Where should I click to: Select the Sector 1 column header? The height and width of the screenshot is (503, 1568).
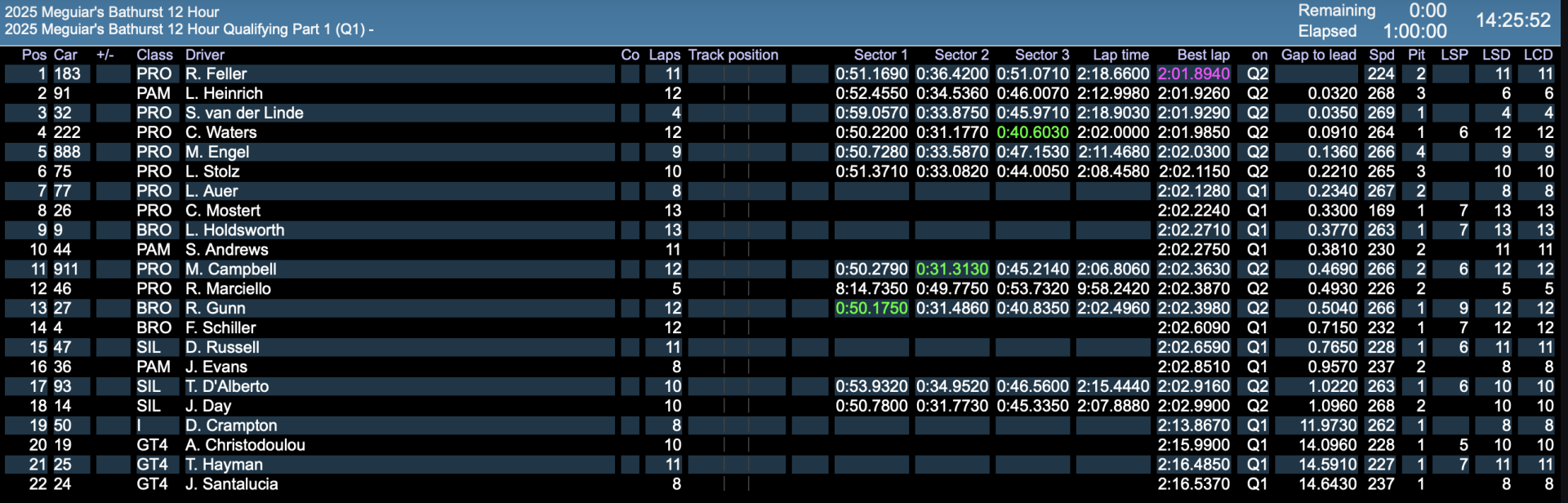[x=880, y=55]
